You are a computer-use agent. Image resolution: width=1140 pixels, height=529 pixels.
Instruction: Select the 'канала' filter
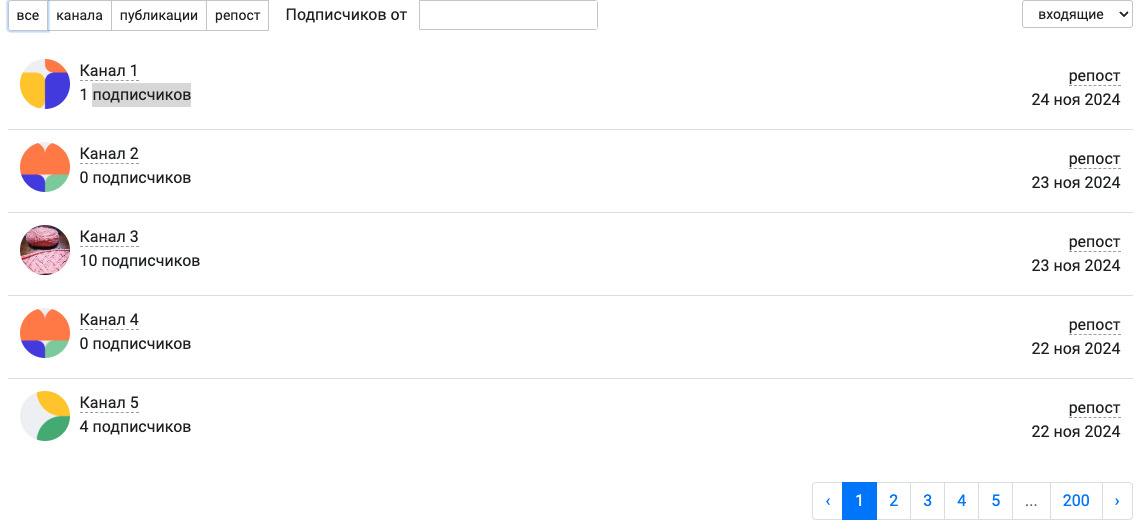pyautogui.click(x=79, y=15)
